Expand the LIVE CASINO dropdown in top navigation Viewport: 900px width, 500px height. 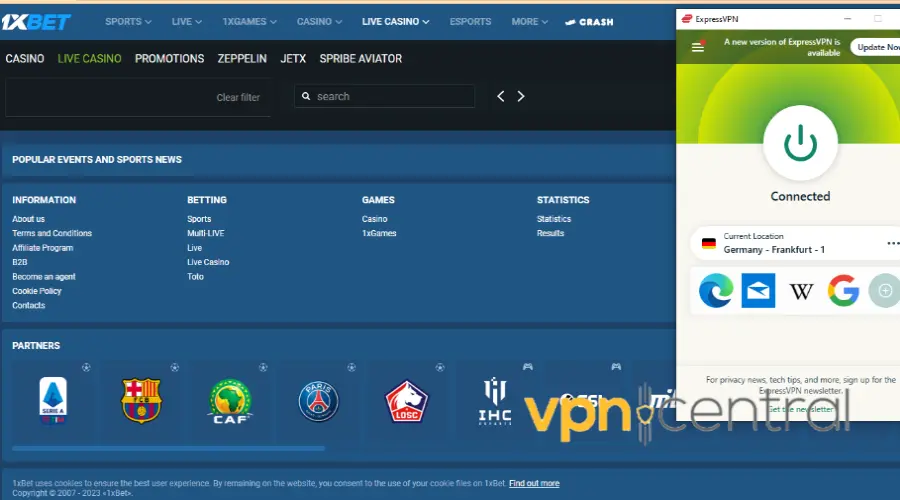[x=395, y=22]
